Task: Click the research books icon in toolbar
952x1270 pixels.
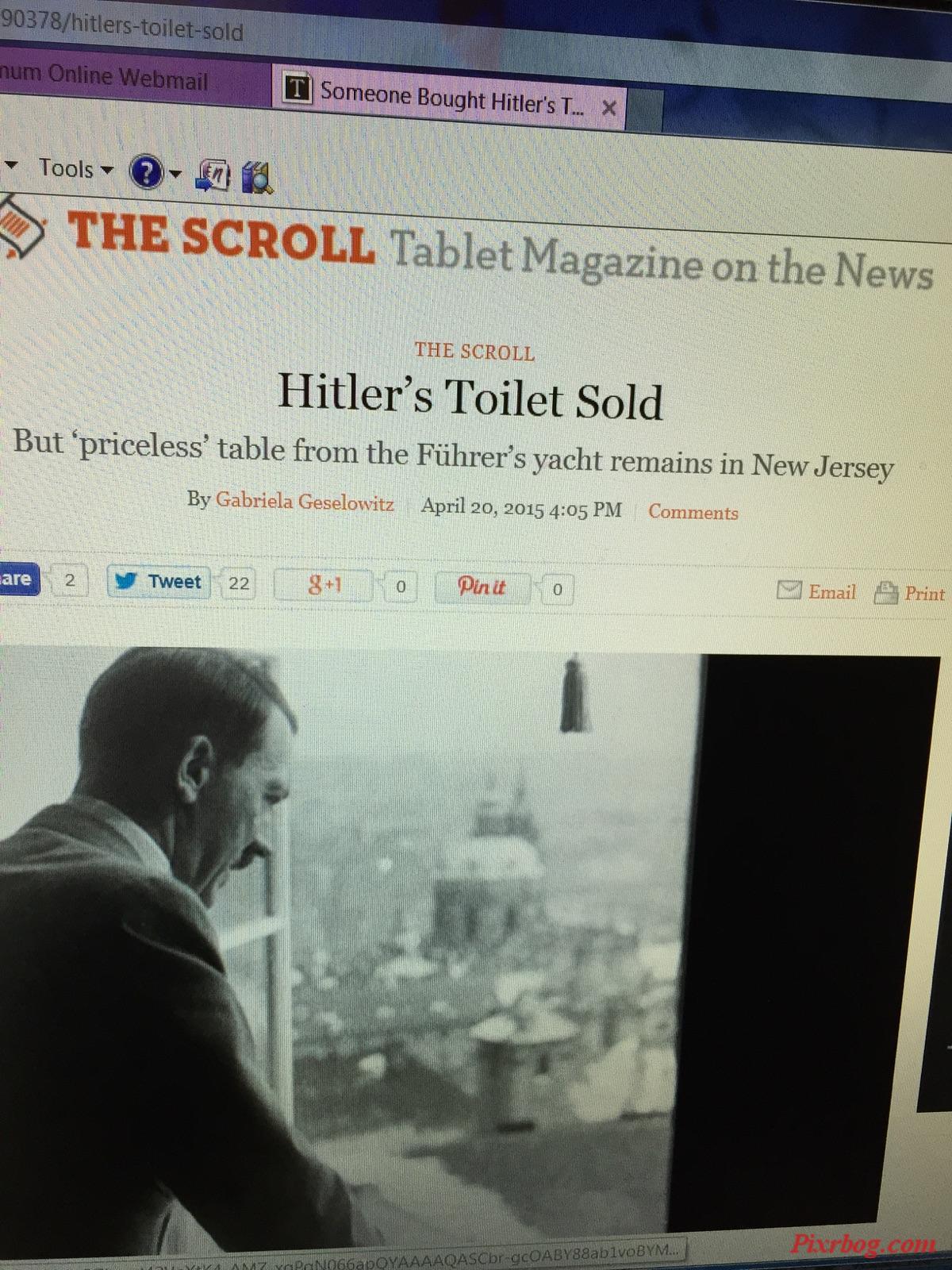Action: tap(257, 176)
